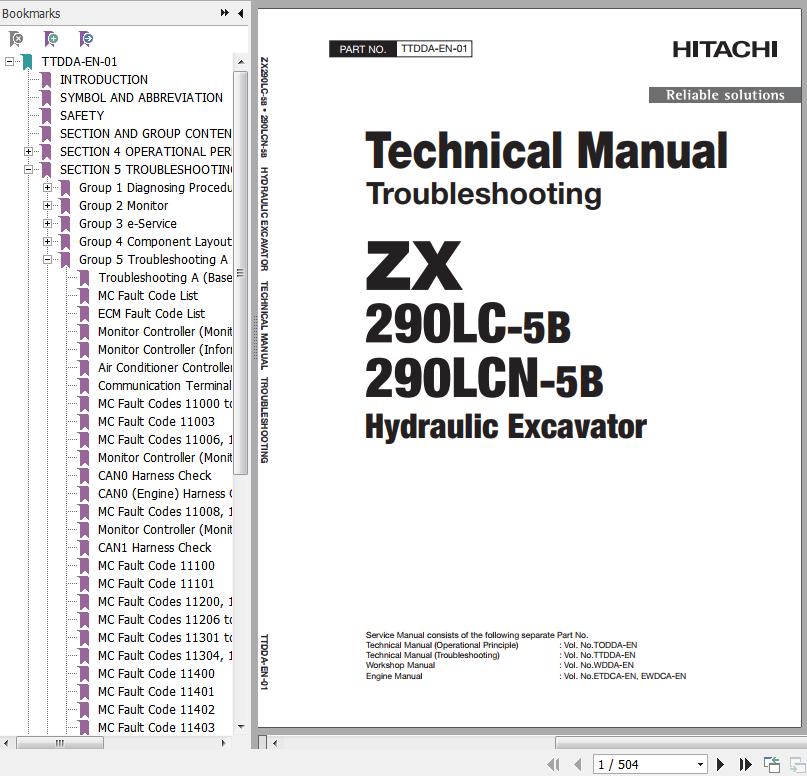Expand Group 3 e-Service bookmark

[47, 224]
